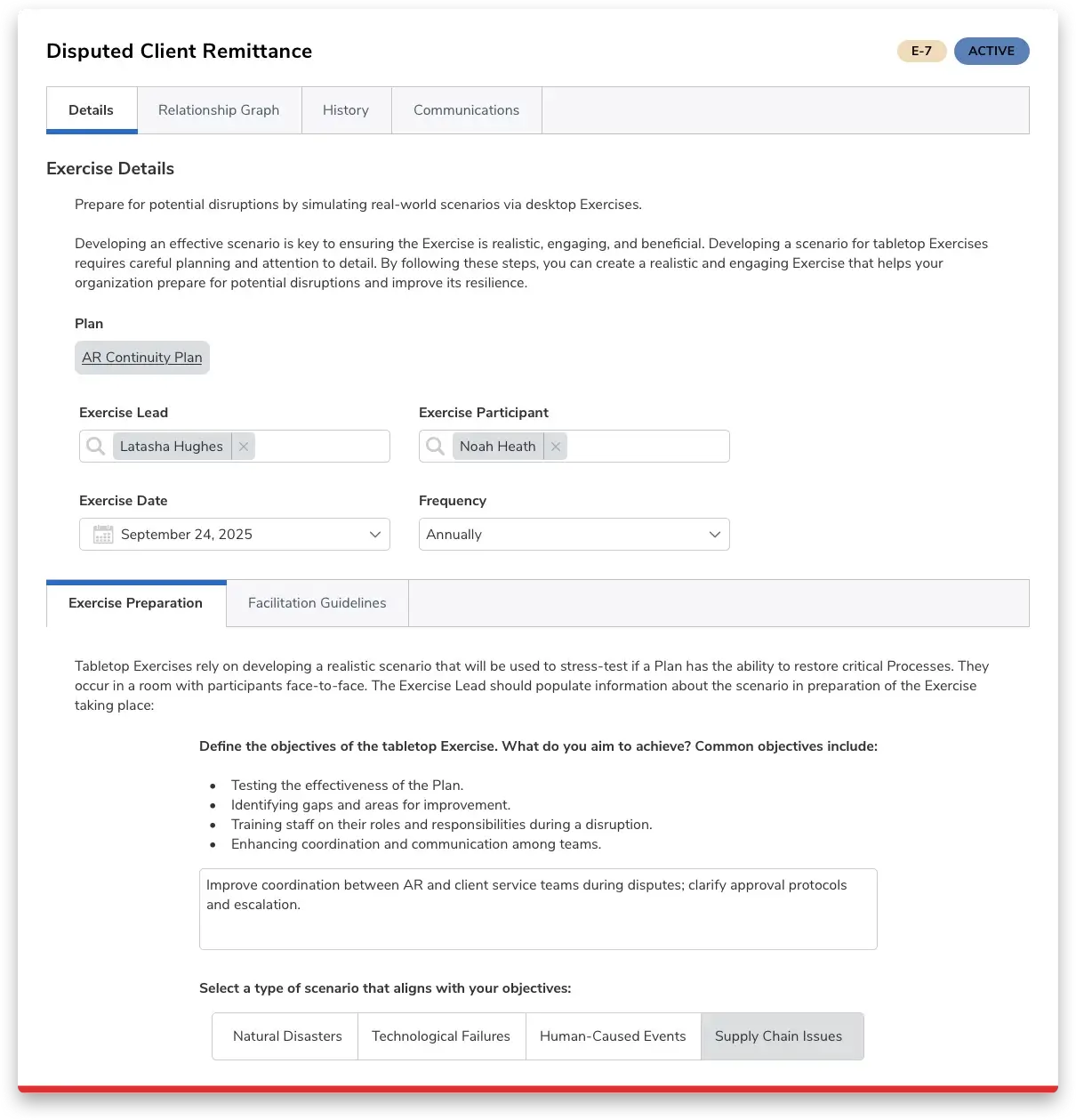Click the search icon in Exercise Lead field
The width and height of the screenshot is (1076, 1120).
95,446
